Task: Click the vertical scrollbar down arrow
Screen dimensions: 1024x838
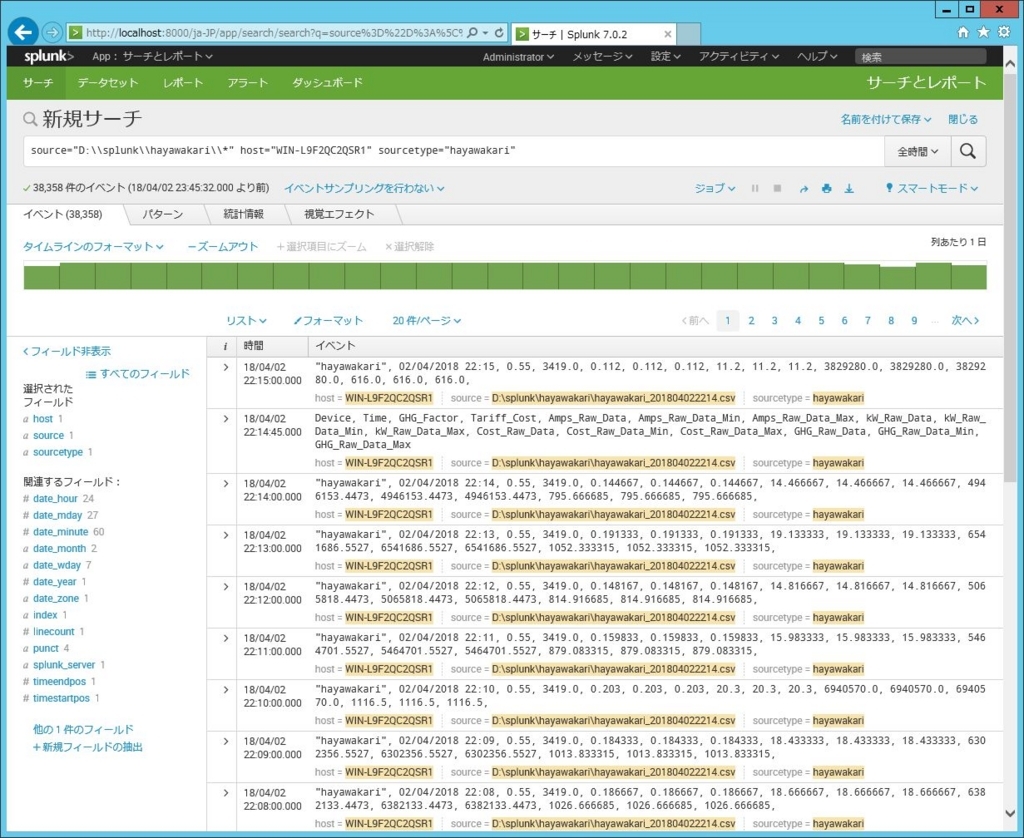Action: point(1010,813)
